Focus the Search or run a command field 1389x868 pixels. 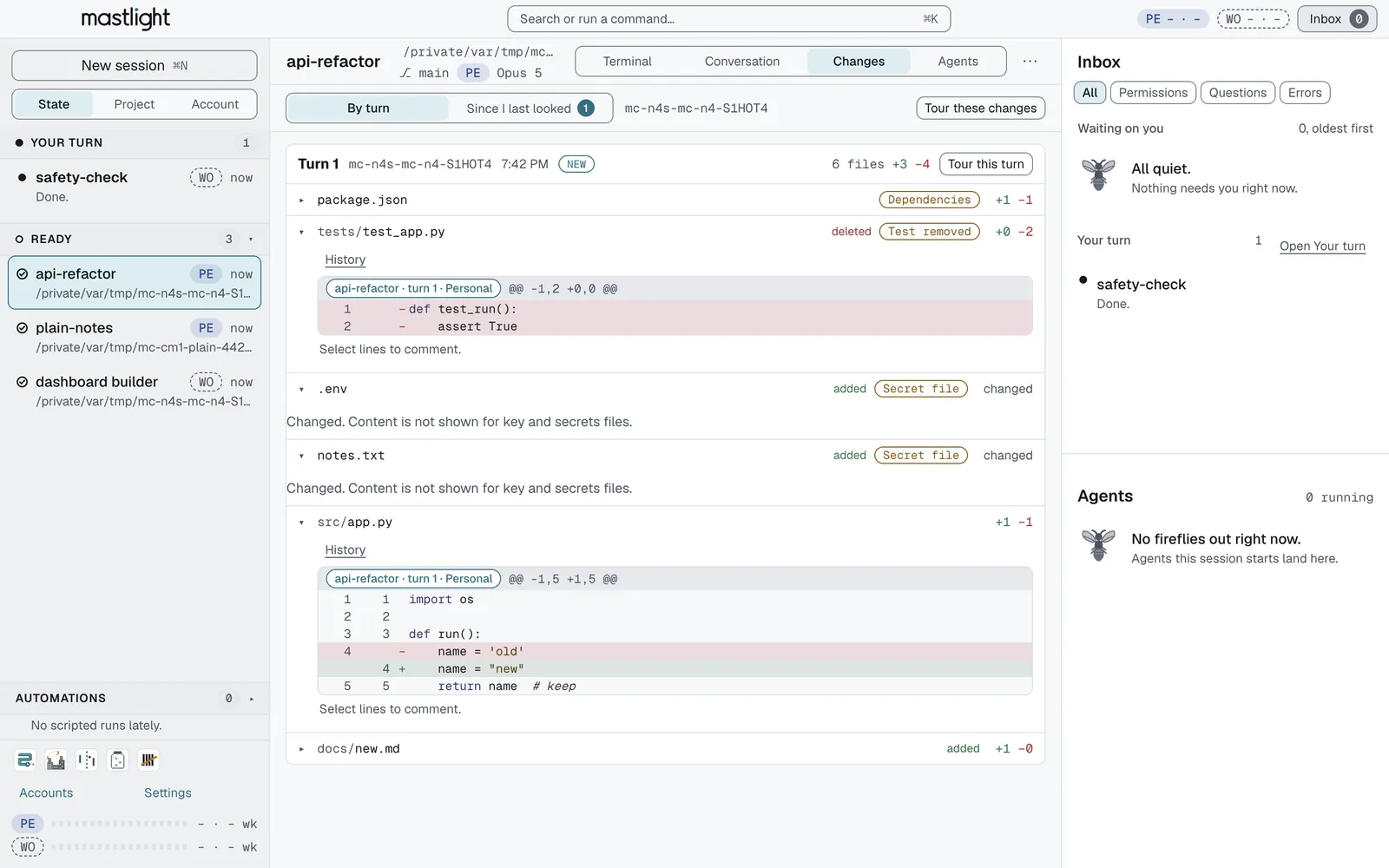click(729, 19)
